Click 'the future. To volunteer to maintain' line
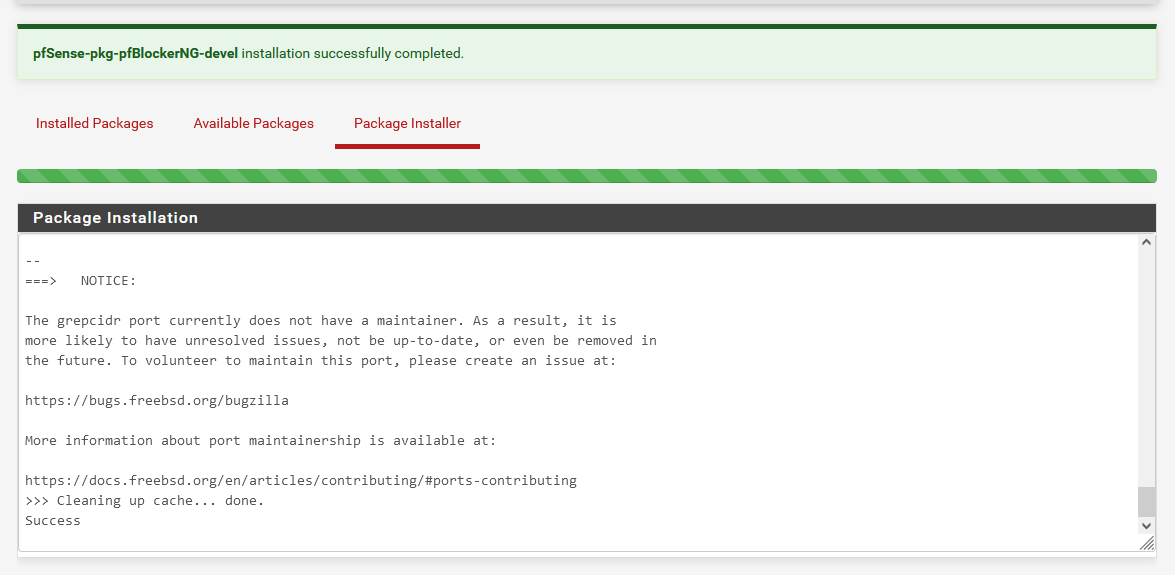 [x=321, y=361]
